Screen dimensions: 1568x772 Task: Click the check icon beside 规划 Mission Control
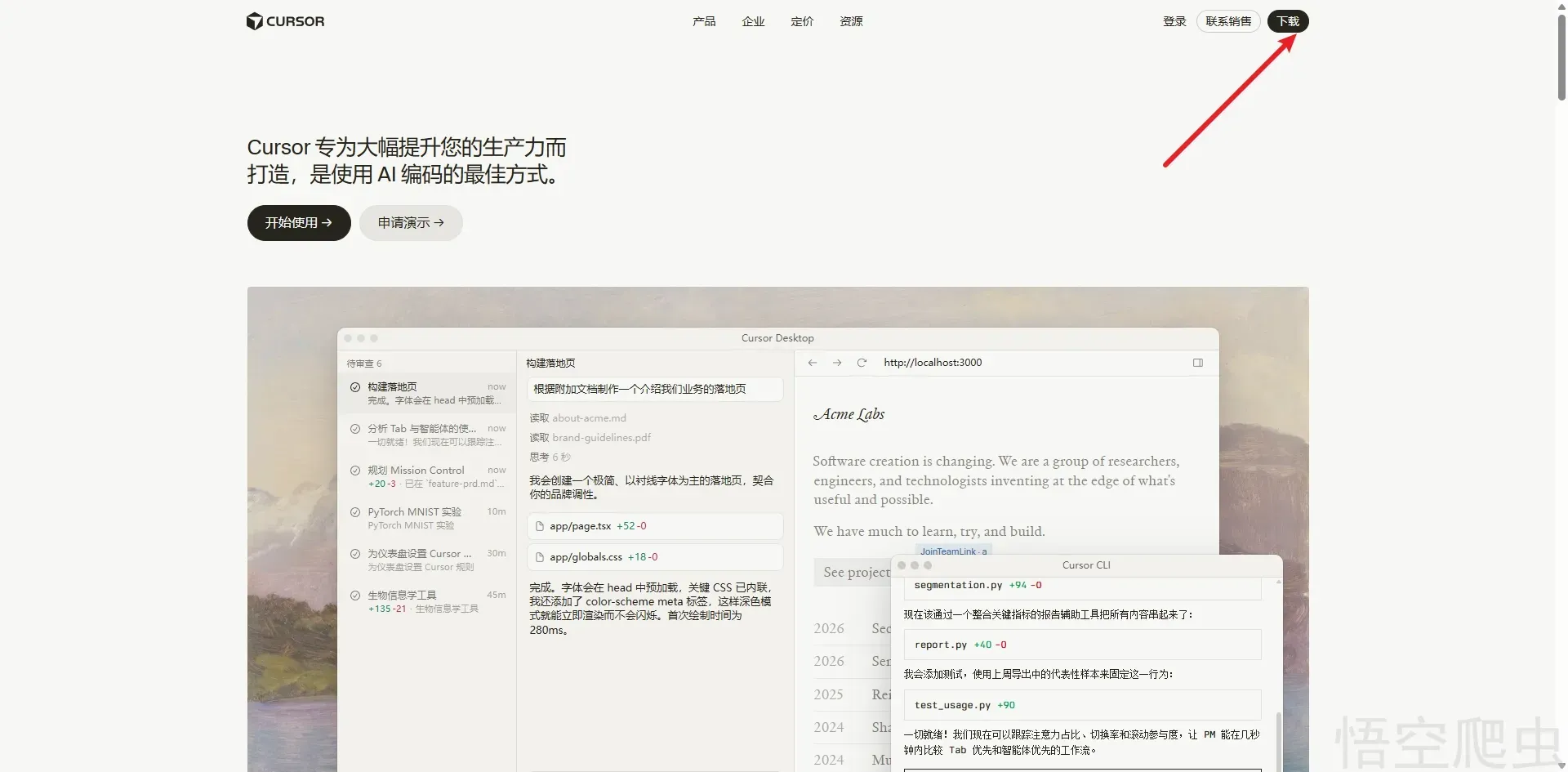tap(355, 471)
